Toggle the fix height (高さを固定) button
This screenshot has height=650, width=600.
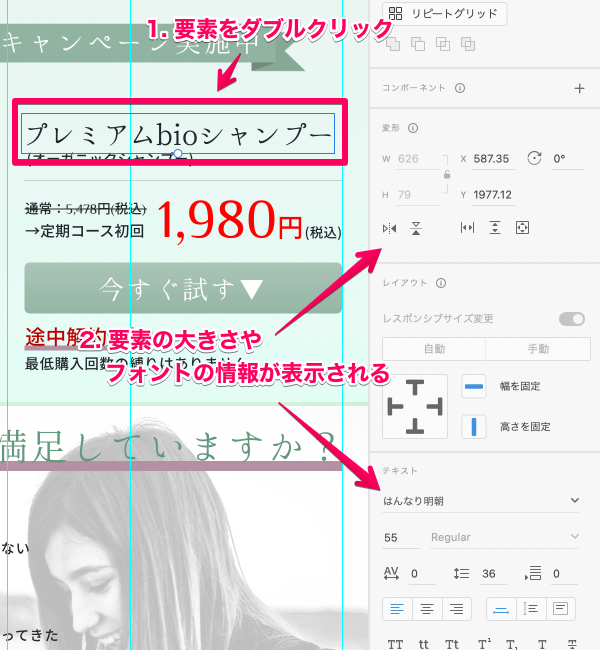474,427
